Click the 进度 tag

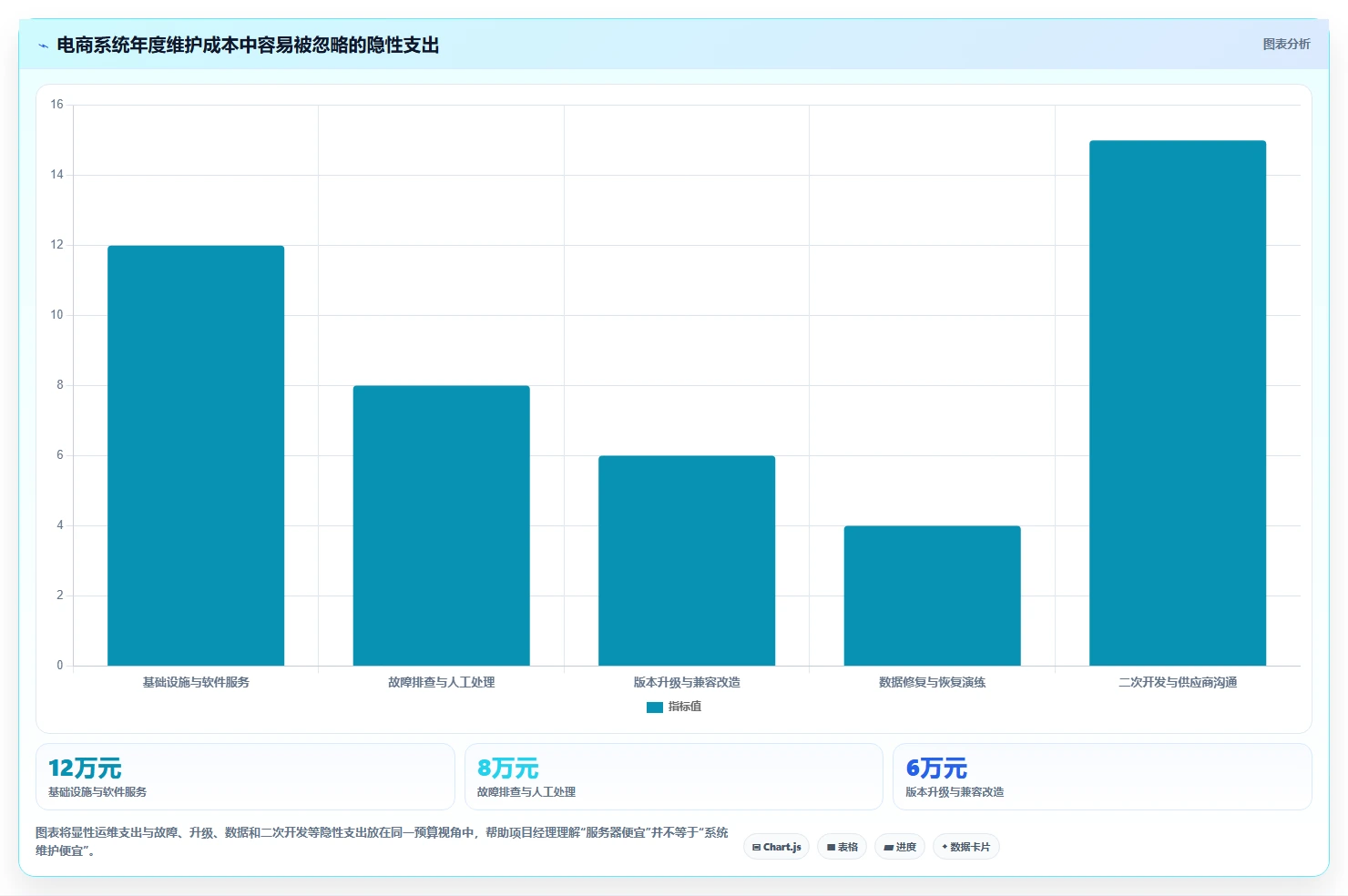tap(900, 847)
